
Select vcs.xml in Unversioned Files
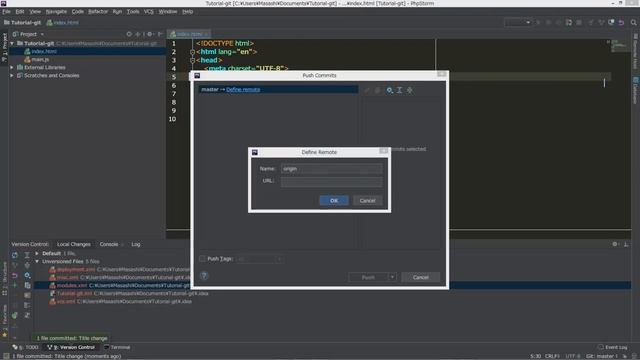(66, 302)
